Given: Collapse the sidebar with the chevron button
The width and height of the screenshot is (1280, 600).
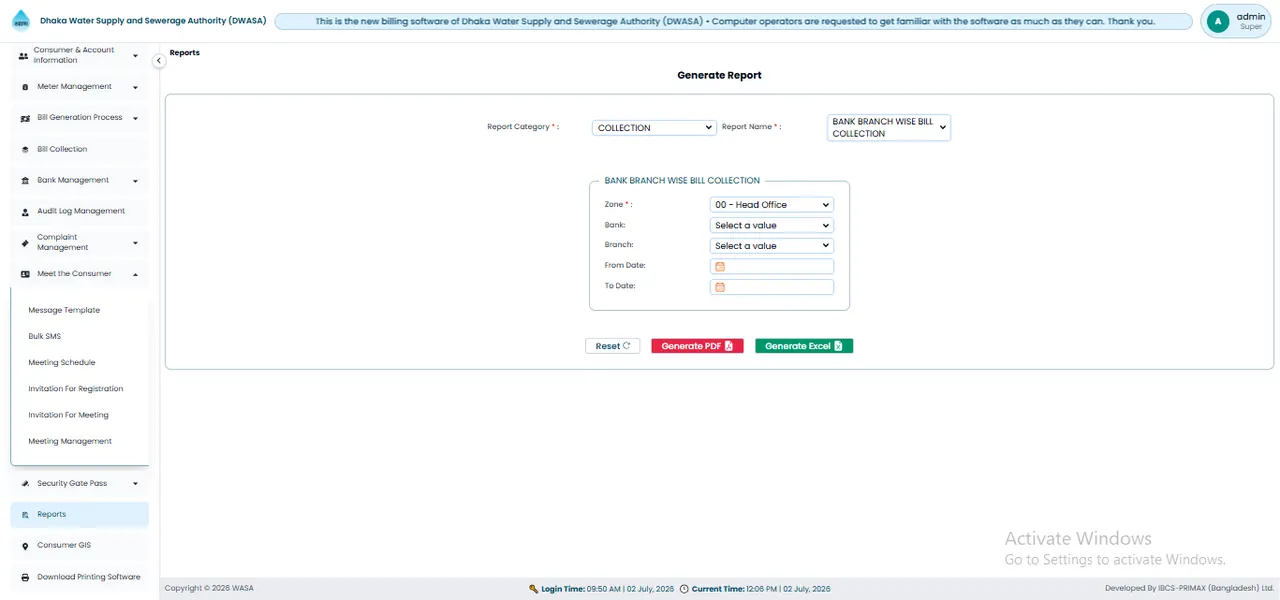Looking at the screenshot, I should (x=158, y=61).
